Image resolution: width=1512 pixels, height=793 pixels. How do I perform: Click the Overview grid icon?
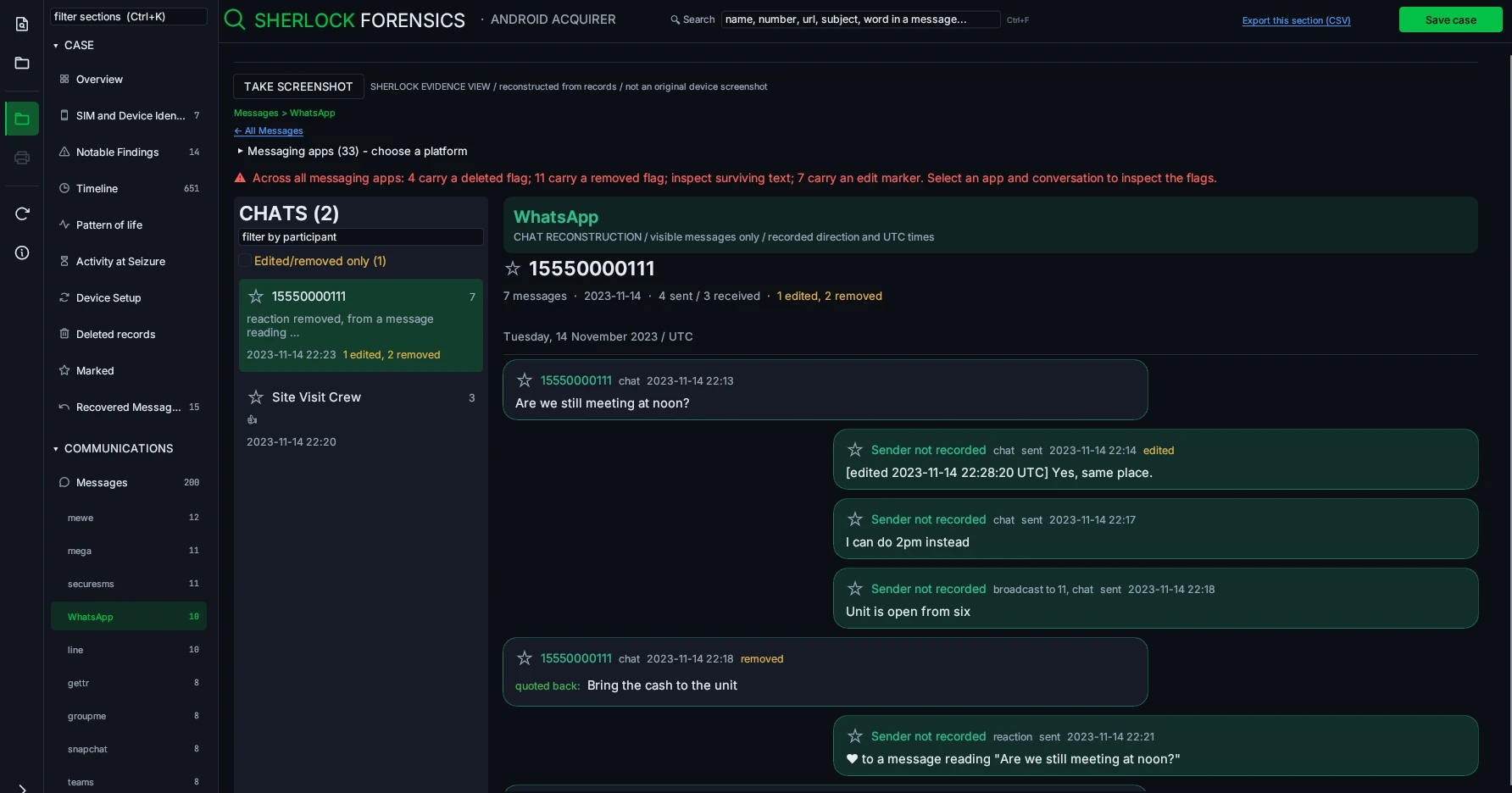coord(64,79)
